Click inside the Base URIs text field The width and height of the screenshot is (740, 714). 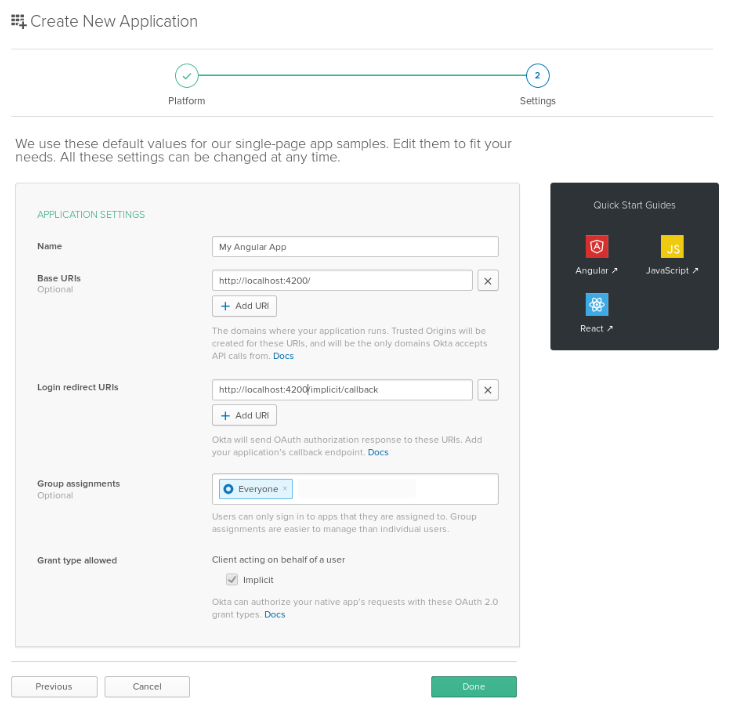[x=341, y=281]
